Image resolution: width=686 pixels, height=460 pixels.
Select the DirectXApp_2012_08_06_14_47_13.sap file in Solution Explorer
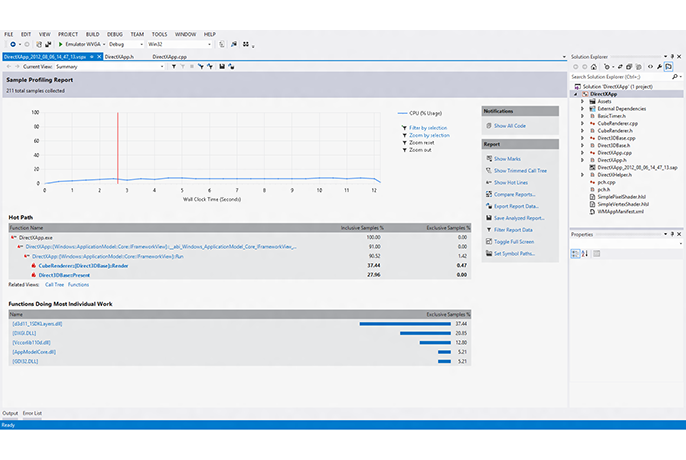[x=637, y=167]
